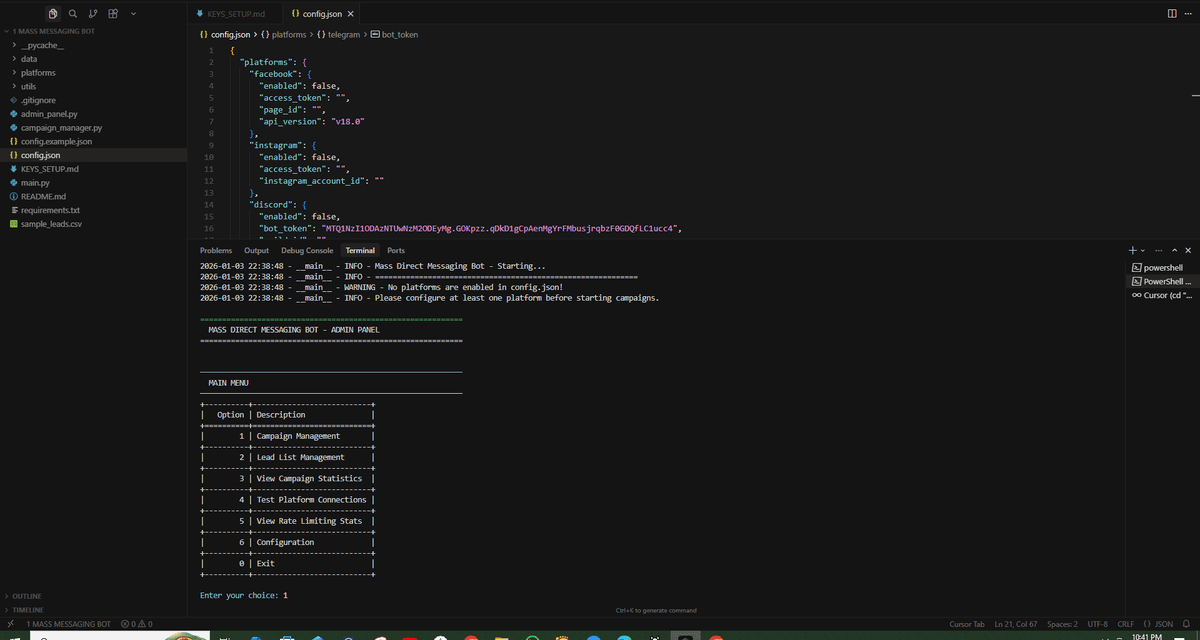Switch to the Debug Console tab
1200x640 pixels.
point(307,250)
